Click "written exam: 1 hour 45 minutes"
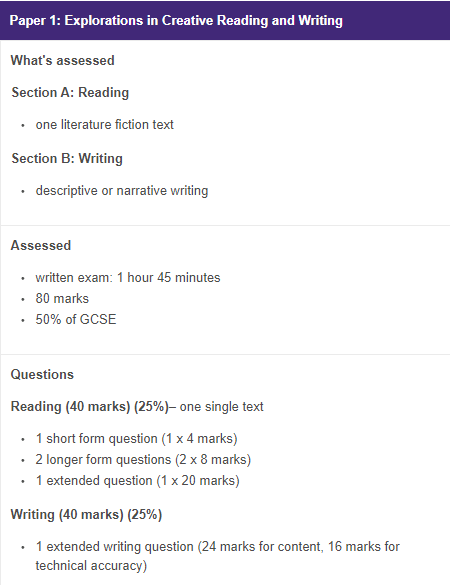The image size is (450, 585). [128, 278]
